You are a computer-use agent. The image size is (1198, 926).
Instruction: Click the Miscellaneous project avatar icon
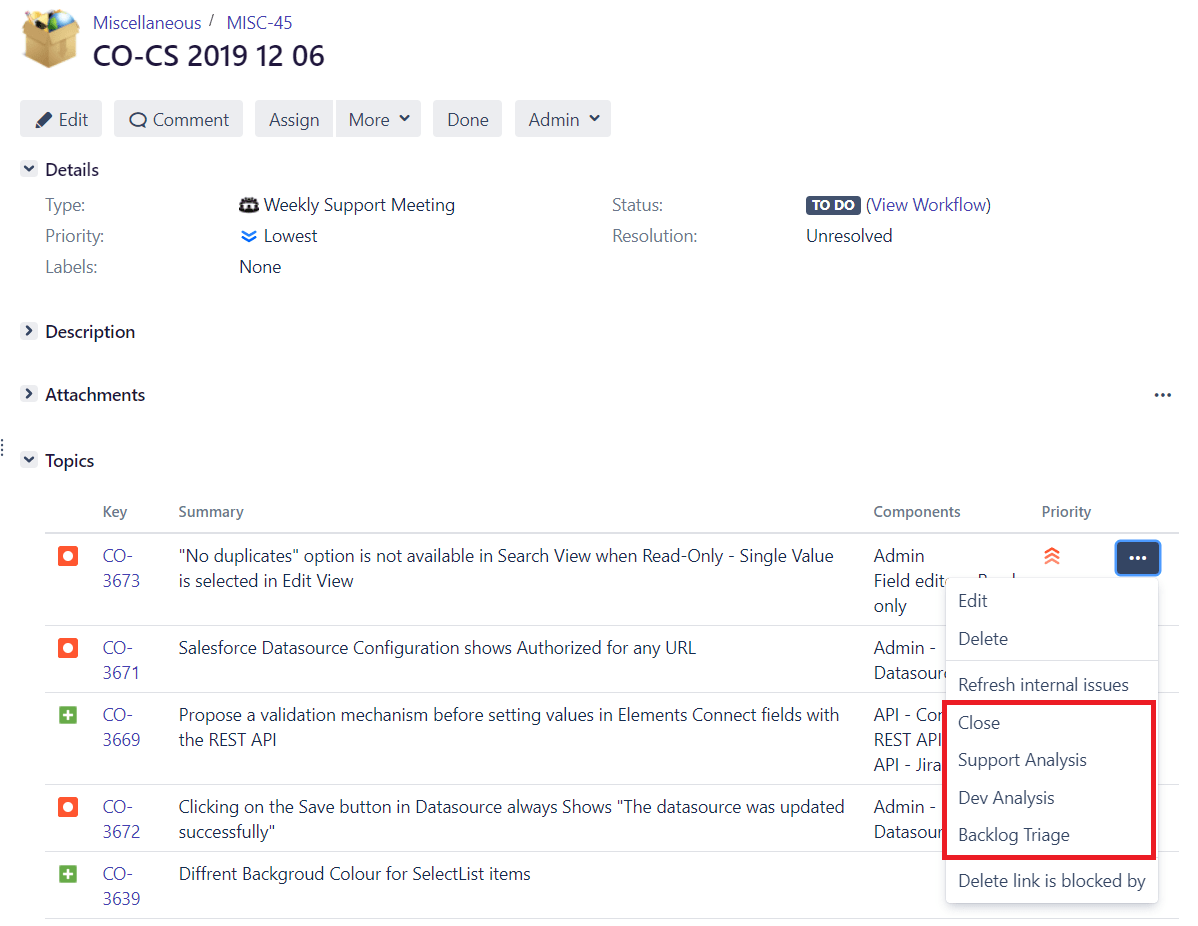point(49,38)
